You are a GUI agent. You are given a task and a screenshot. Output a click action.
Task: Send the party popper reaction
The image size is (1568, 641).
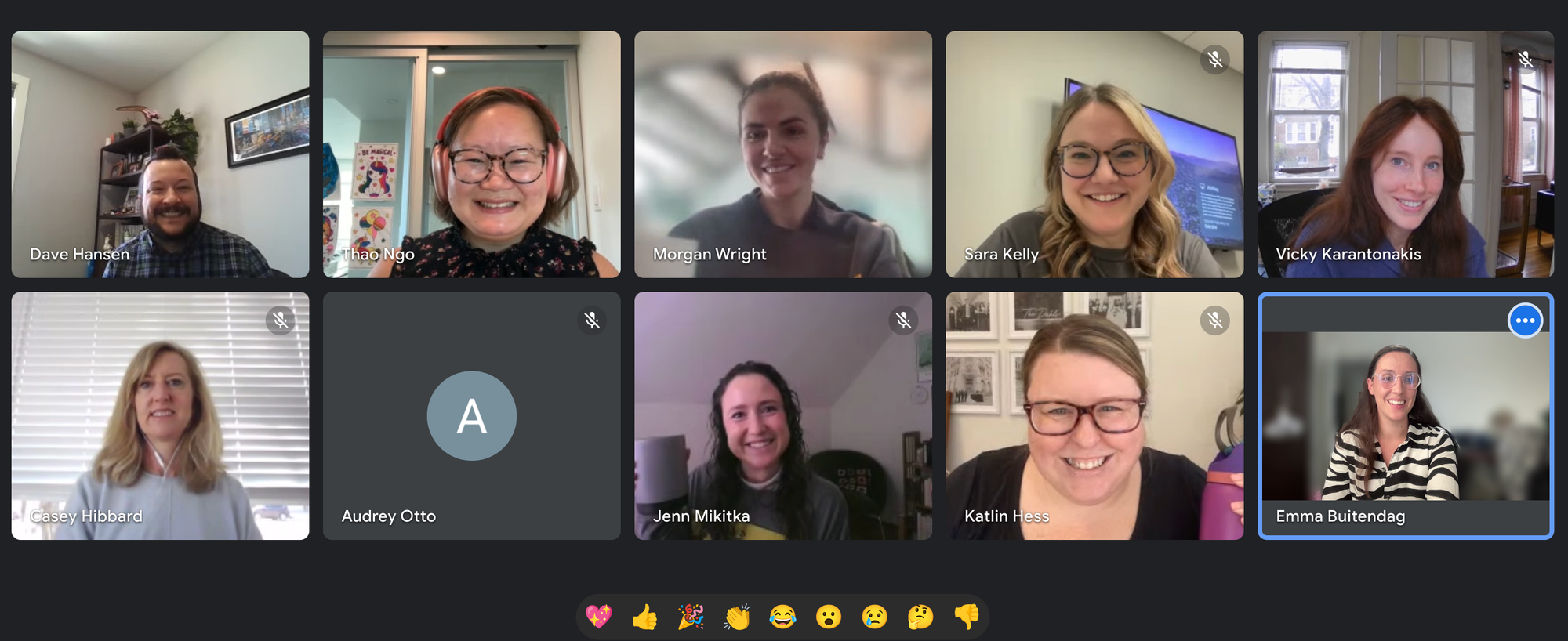pyautogui.click(x=691, y=617)
